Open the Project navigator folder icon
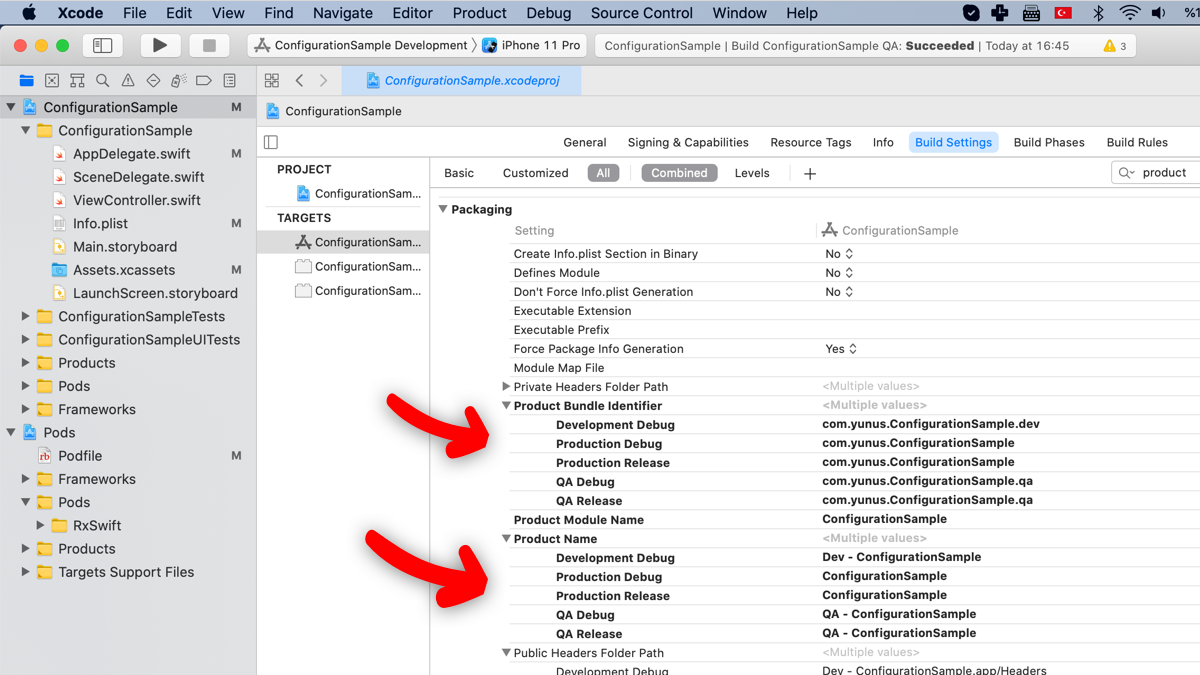This screenshot has width=1200, height=675. point(27,80)
